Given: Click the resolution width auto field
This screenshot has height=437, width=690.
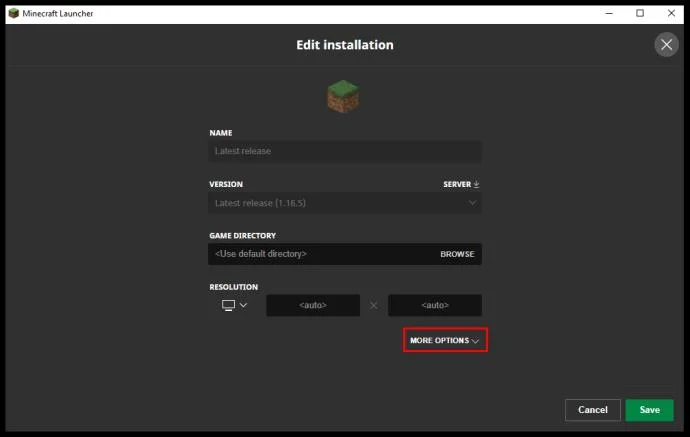Looking at the screenshot, I should tap(313, 305).
